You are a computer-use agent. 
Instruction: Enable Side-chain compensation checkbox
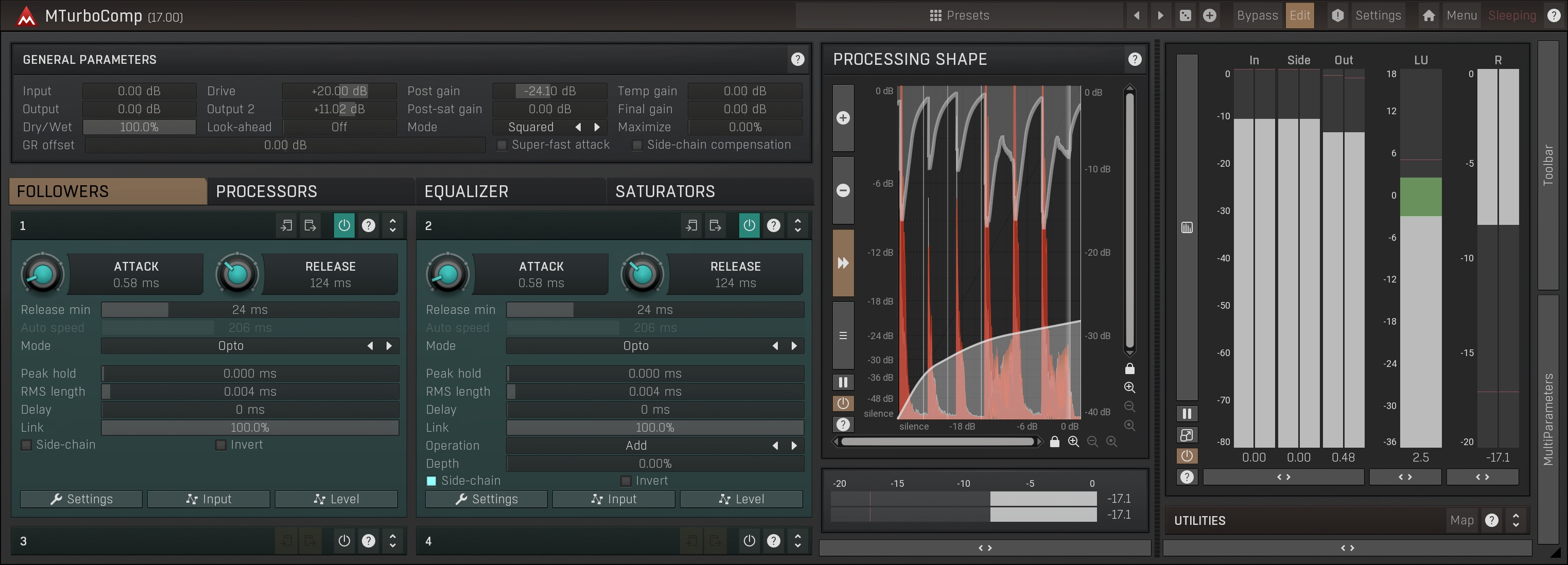(637, 145)
